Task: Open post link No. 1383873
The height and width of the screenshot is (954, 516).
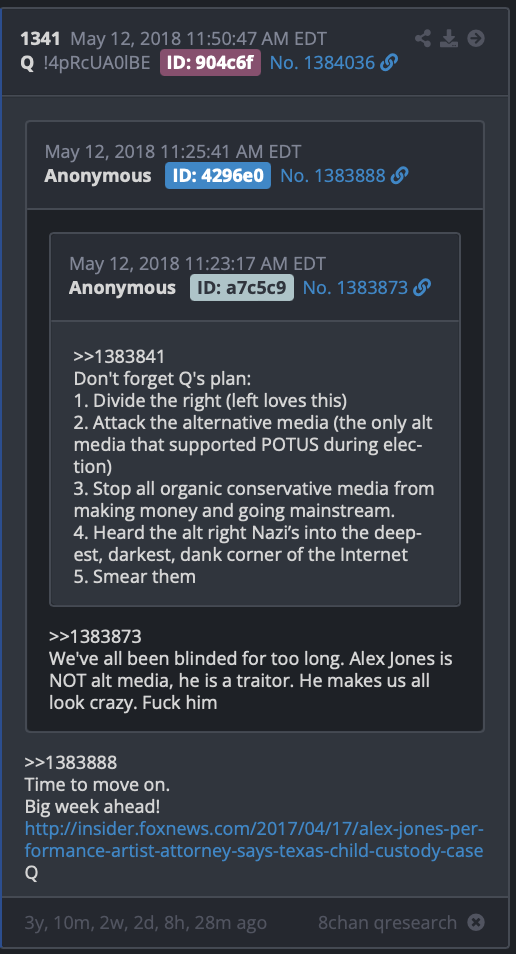Action: [x=355, y=287]
